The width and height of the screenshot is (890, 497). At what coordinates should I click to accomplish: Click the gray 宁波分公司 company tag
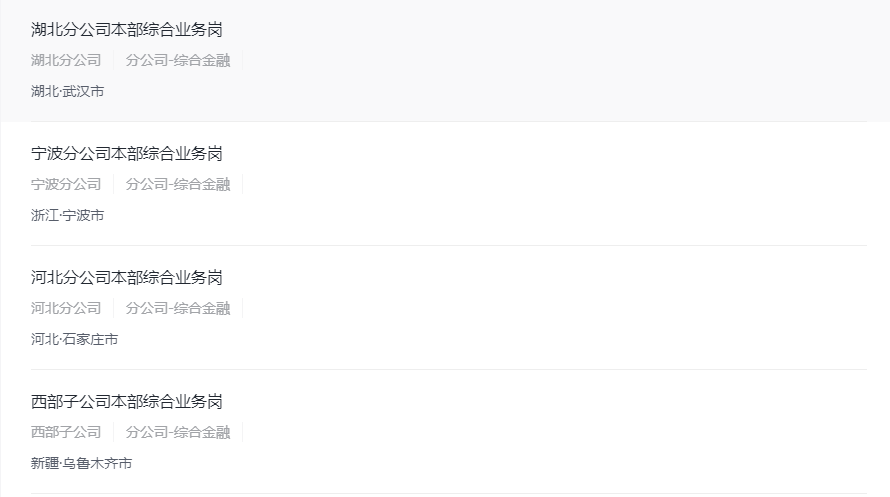(66, 184)
